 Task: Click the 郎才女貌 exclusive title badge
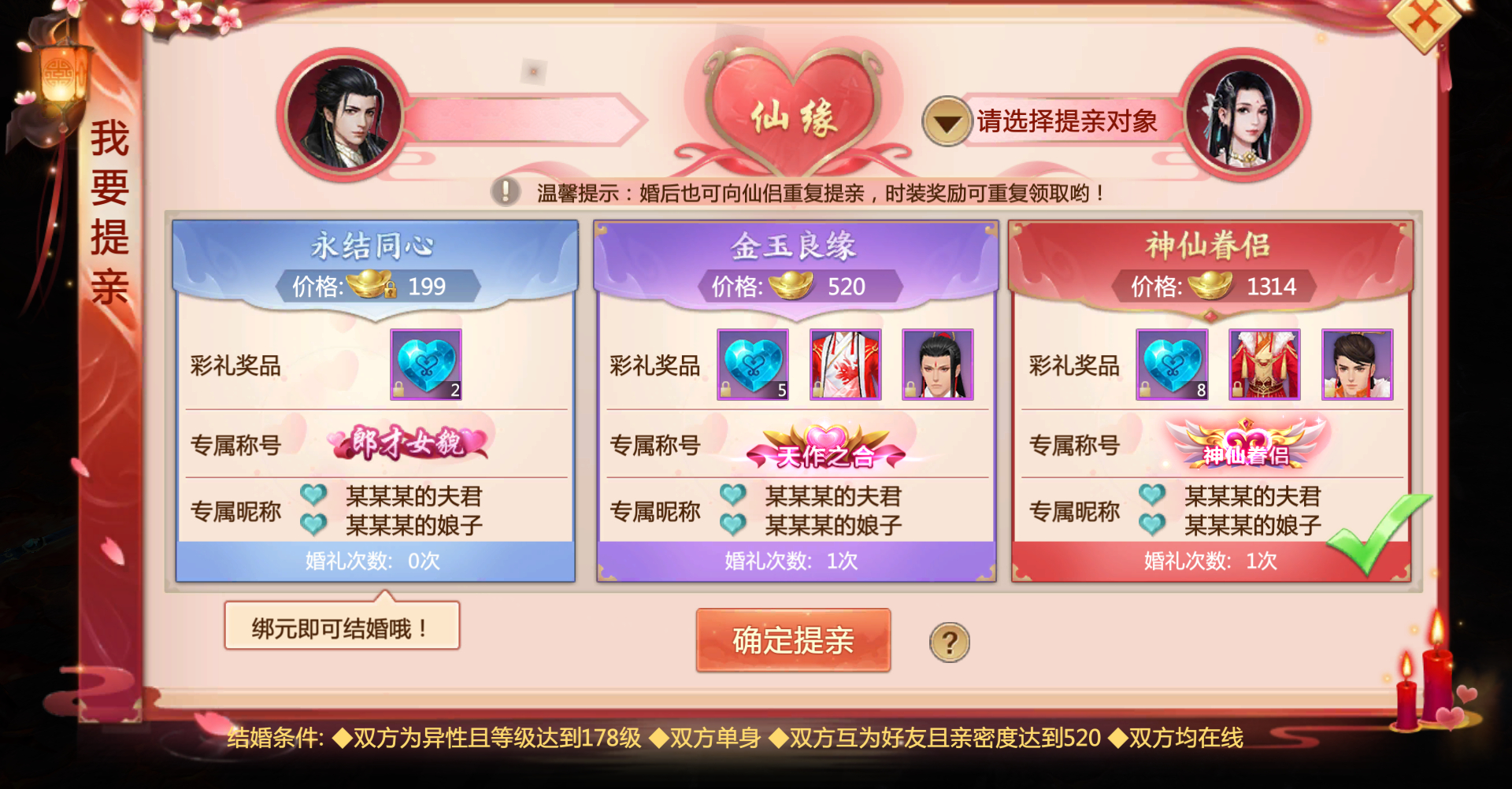408,443
